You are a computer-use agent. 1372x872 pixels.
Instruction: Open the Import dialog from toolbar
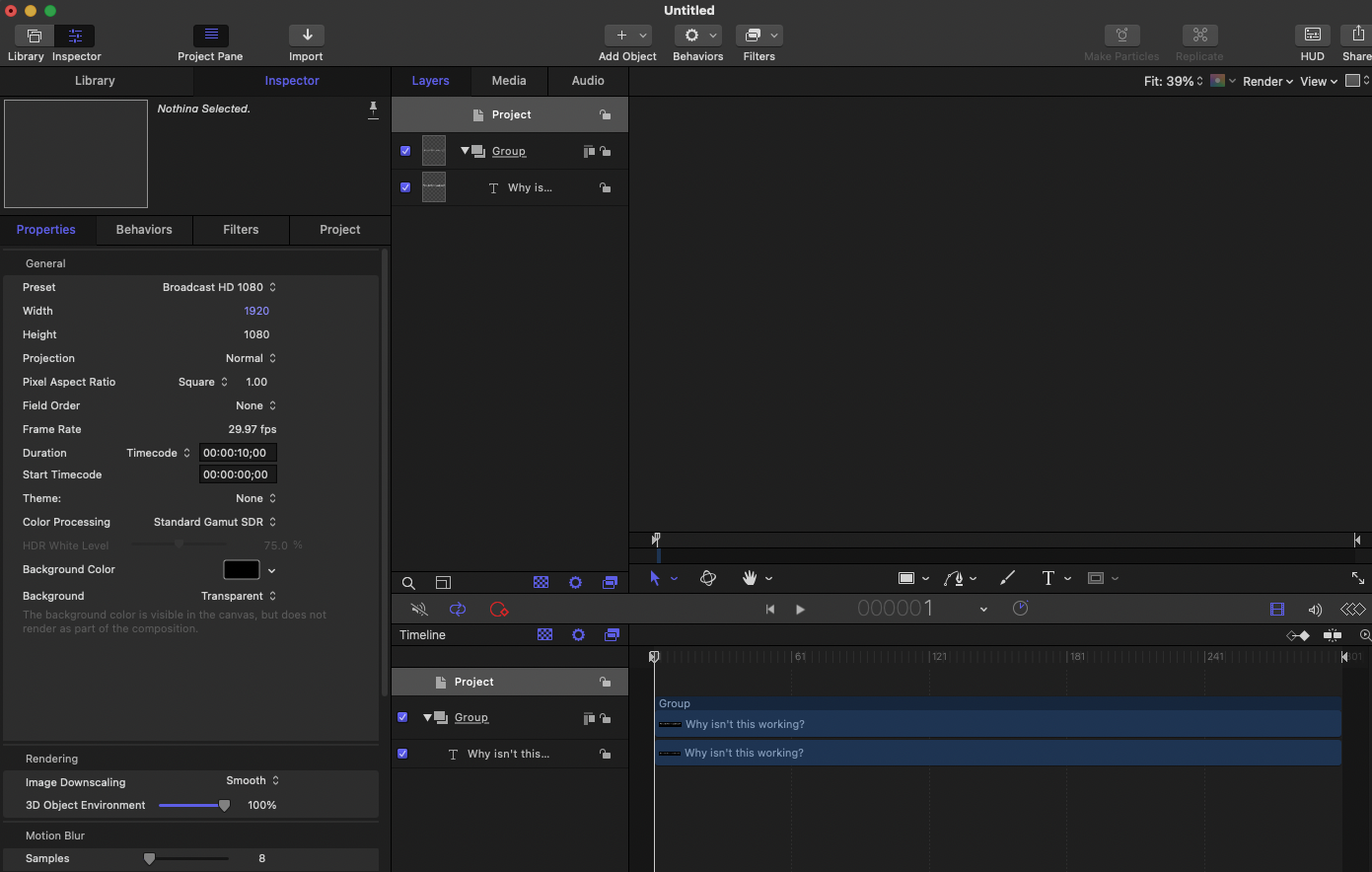point(307,36)
